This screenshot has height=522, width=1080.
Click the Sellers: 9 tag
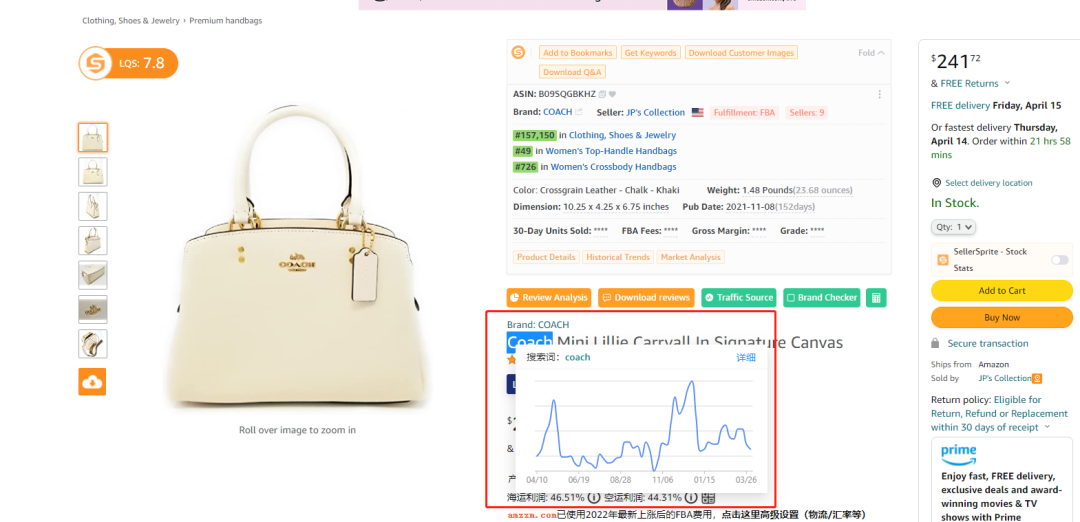point(807,112)
